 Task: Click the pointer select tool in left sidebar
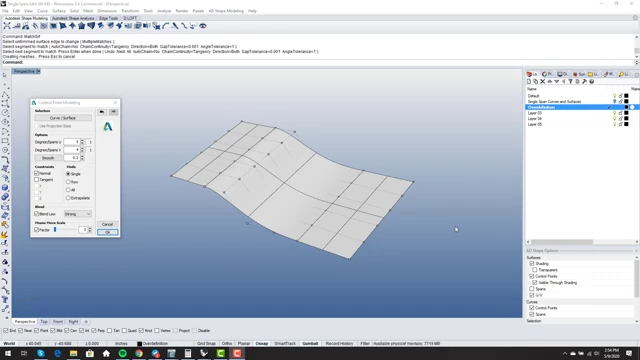tap(5, 75)
